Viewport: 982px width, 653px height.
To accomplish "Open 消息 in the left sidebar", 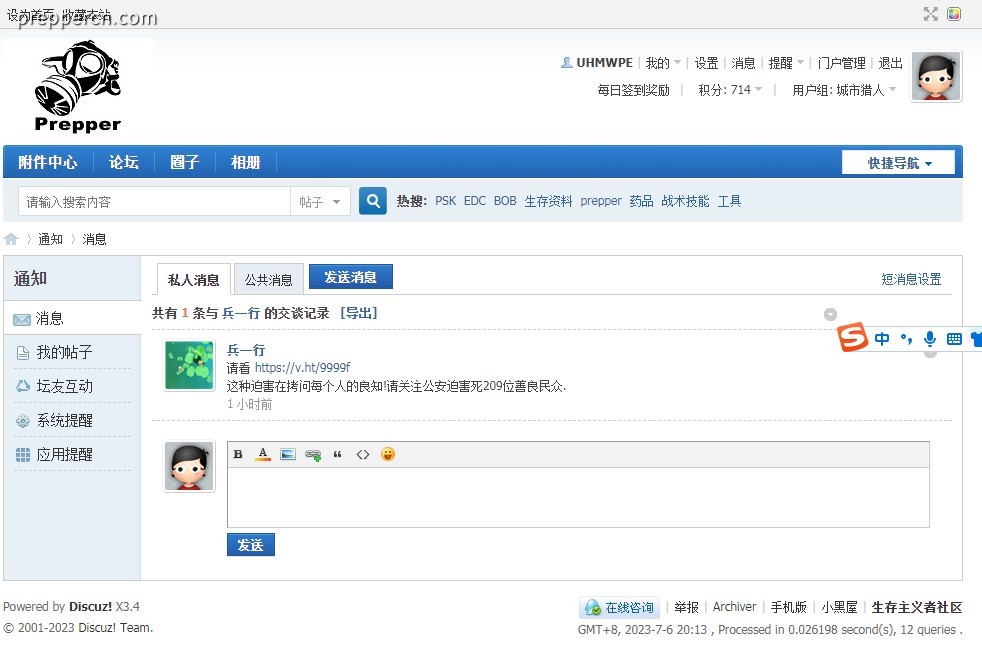I will click(49, 319).
